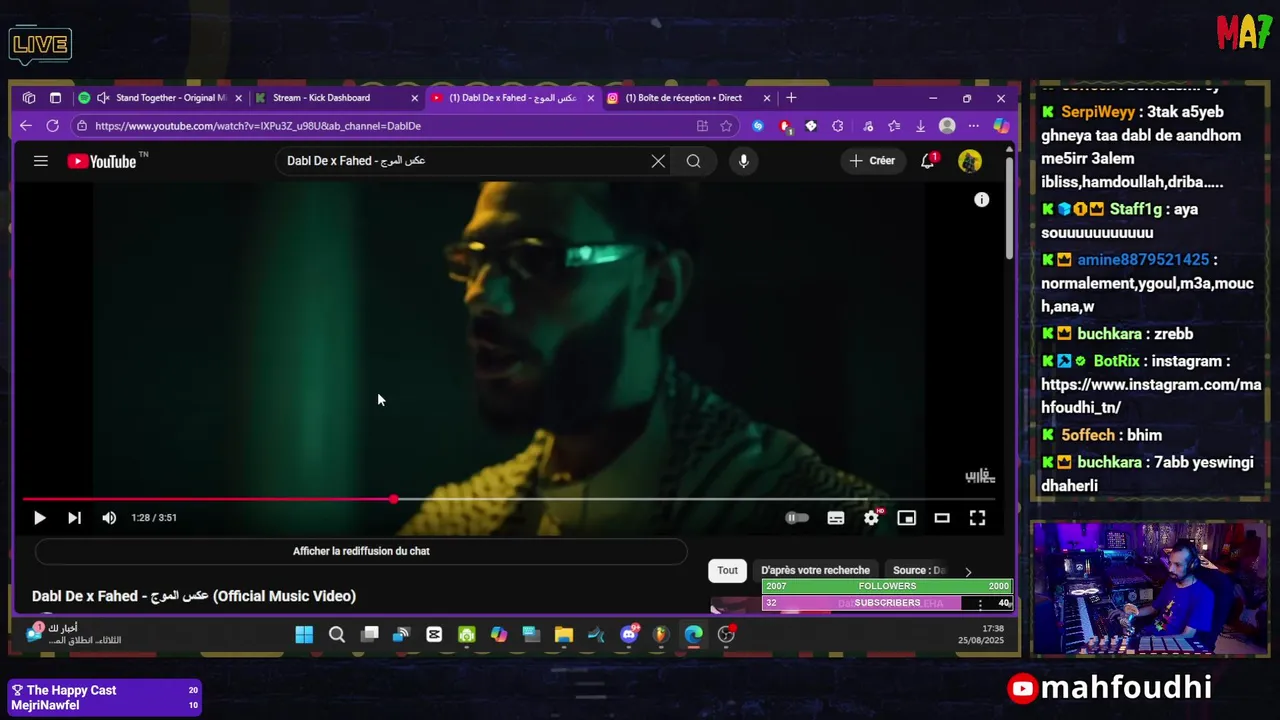The image size is (1280, 720).
Task: Switch to miniplayer mode
Action: coord(907,518)
